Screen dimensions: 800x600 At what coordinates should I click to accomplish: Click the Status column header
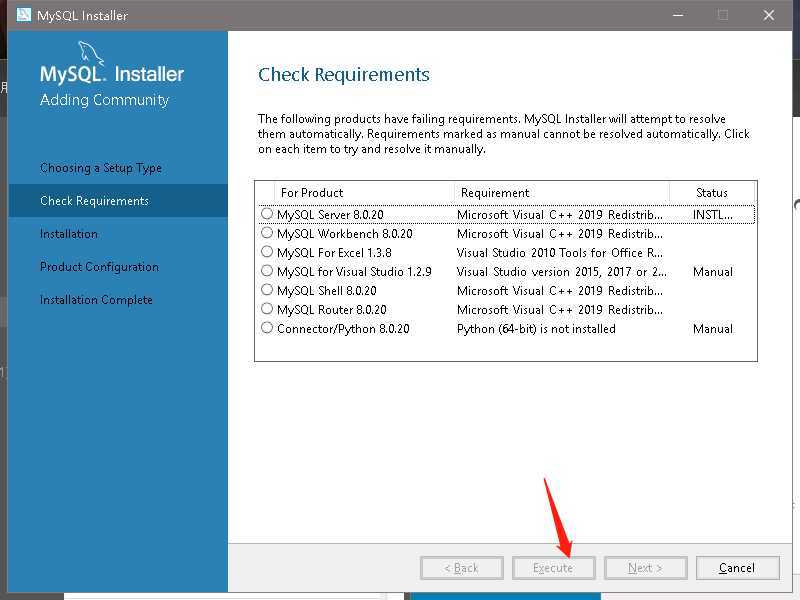click(x=712, y=193)
